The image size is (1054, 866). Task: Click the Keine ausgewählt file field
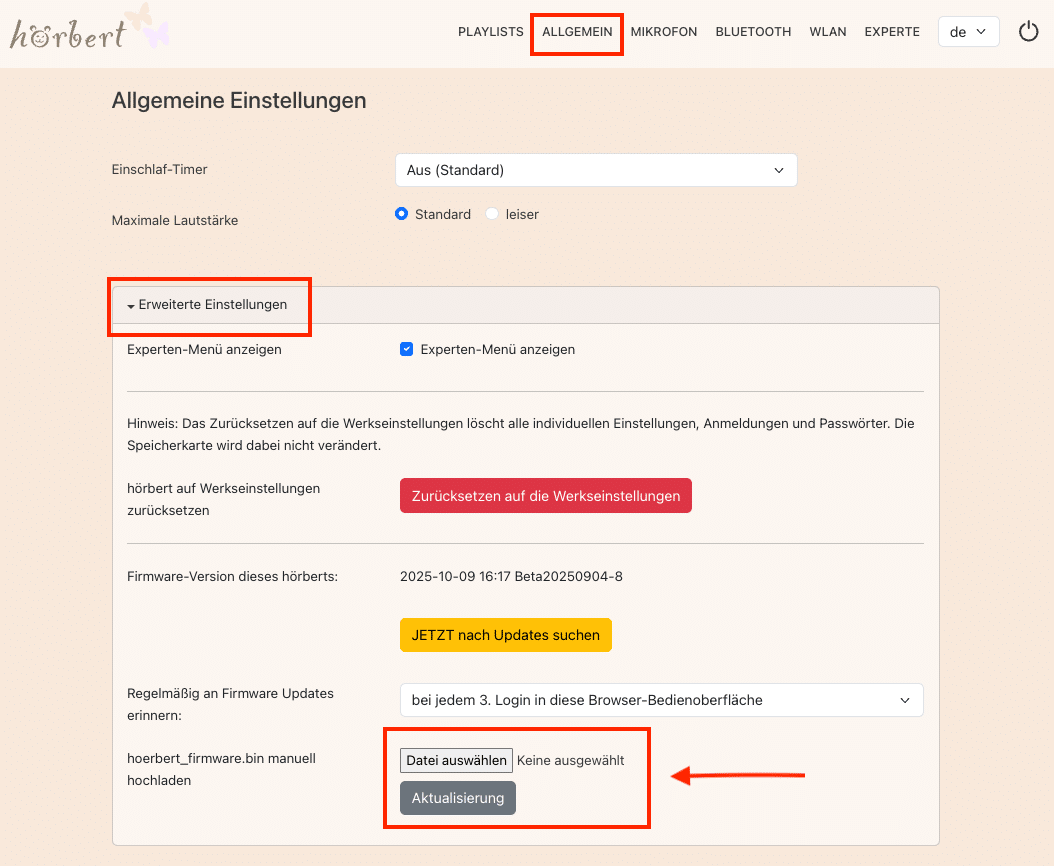point(571,760)
